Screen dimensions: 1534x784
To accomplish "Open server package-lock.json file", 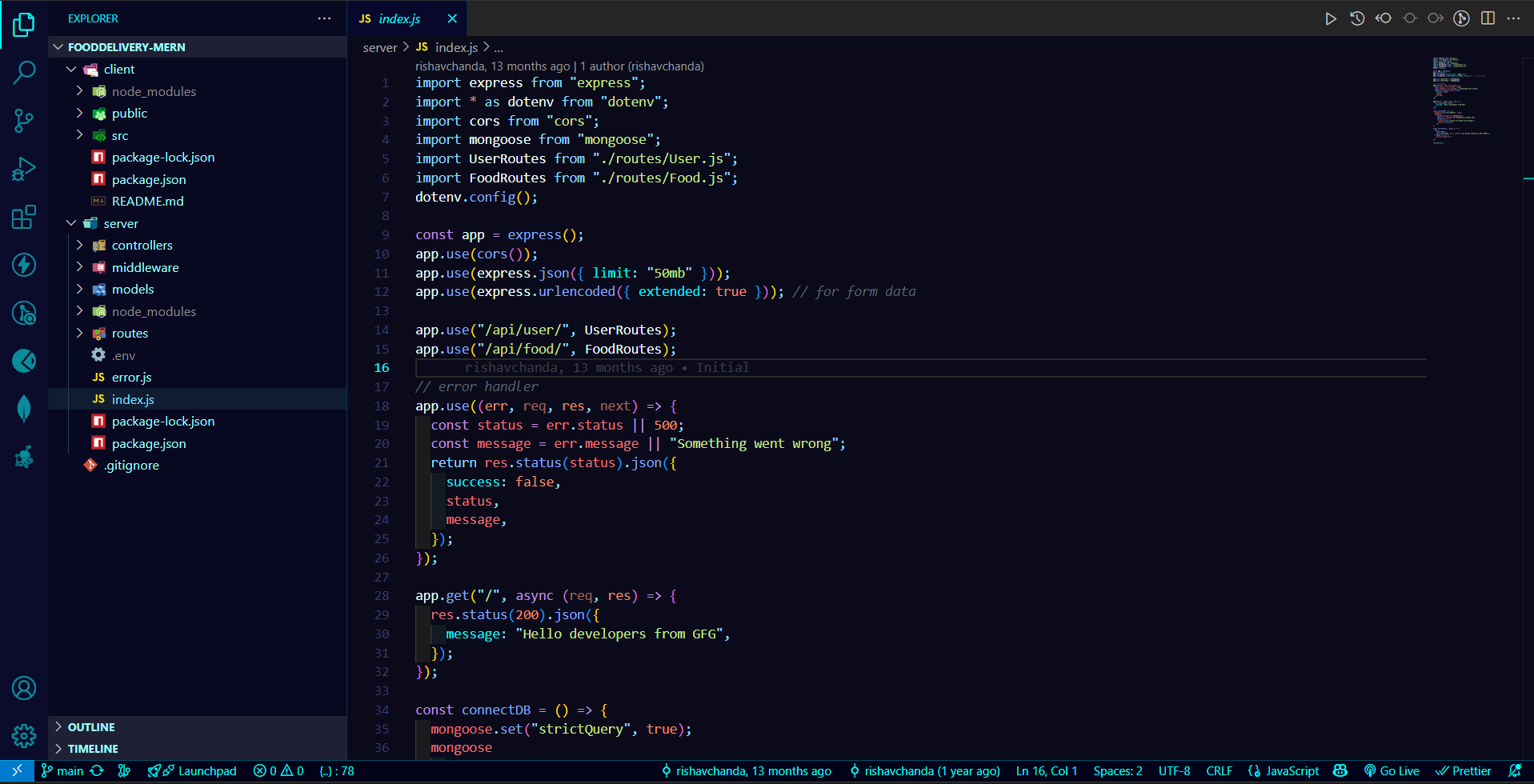I will click(198, 422).
